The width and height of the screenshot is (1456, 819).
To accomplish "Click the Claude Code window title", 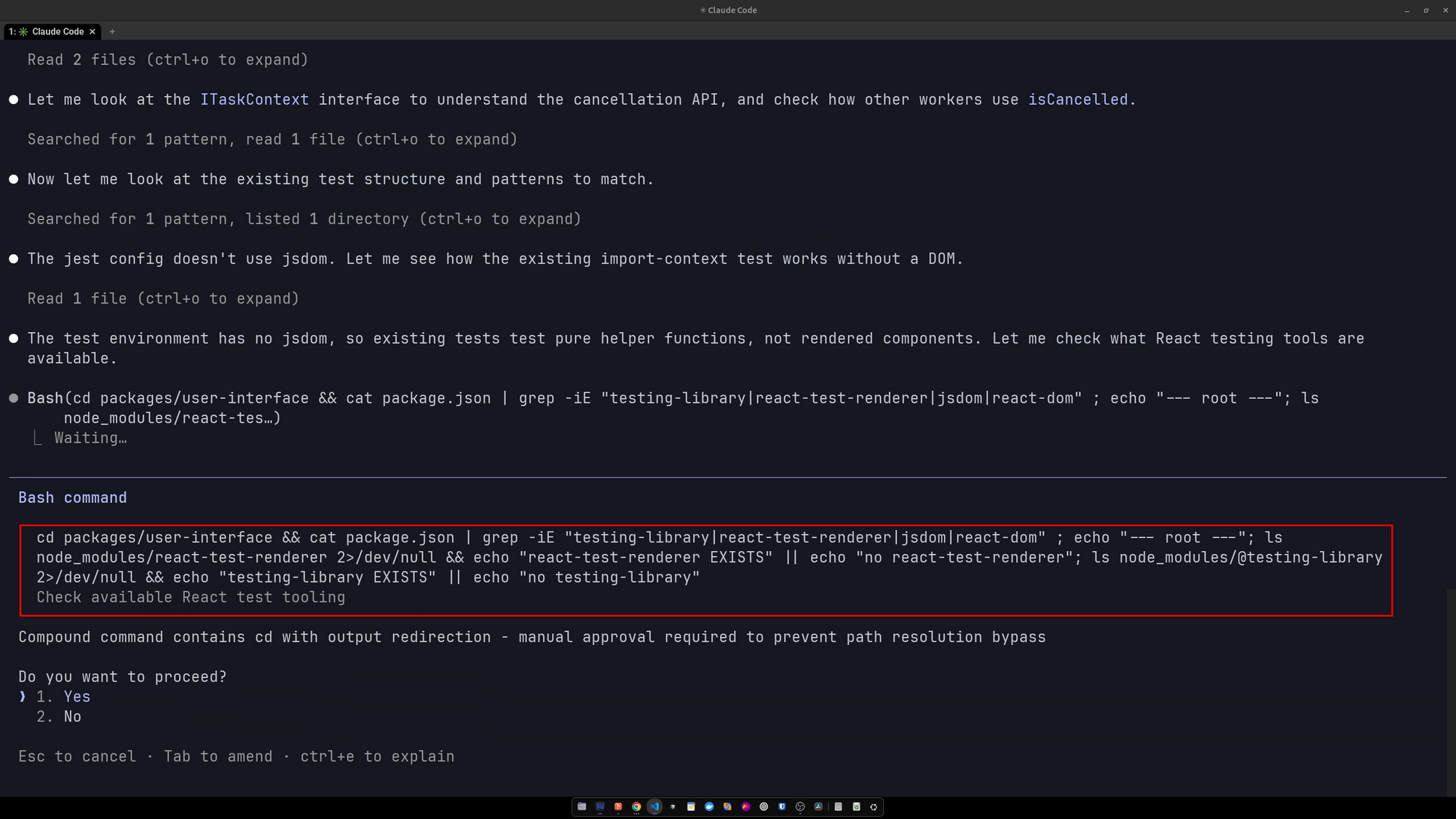I will [x=728, y=10].
